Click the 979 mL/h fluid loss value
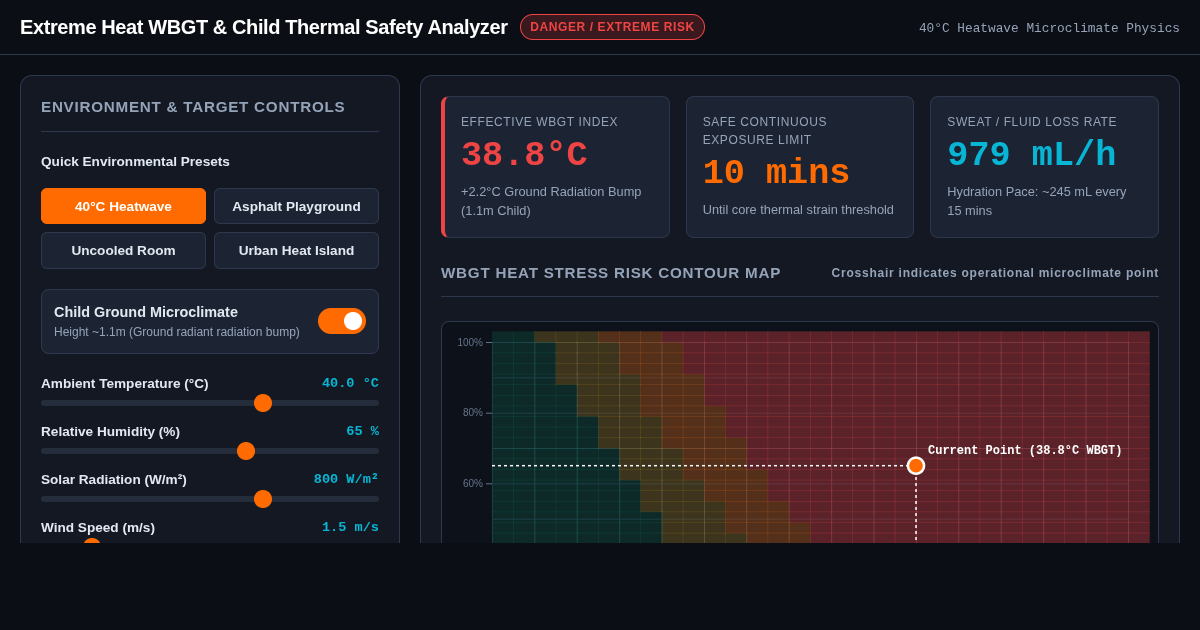The height and width of the screenshot is (630, 1200). (x=1031, y=156)
